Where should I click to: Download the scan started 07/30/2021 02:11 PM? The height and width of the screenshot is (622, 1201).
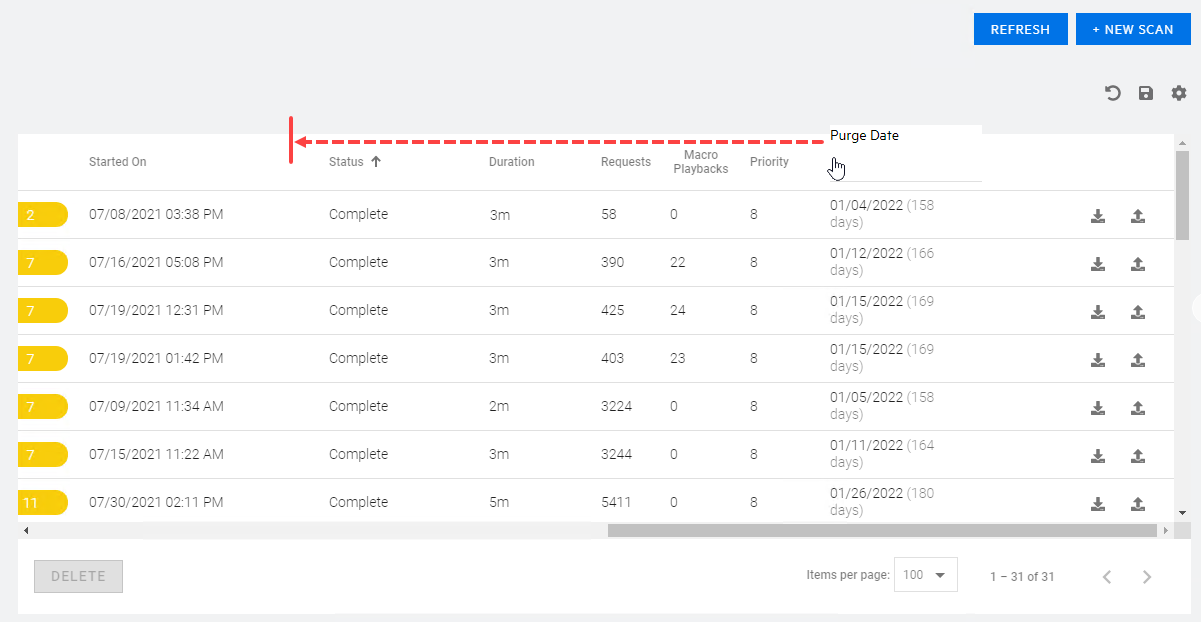(x=1098, y=503)
